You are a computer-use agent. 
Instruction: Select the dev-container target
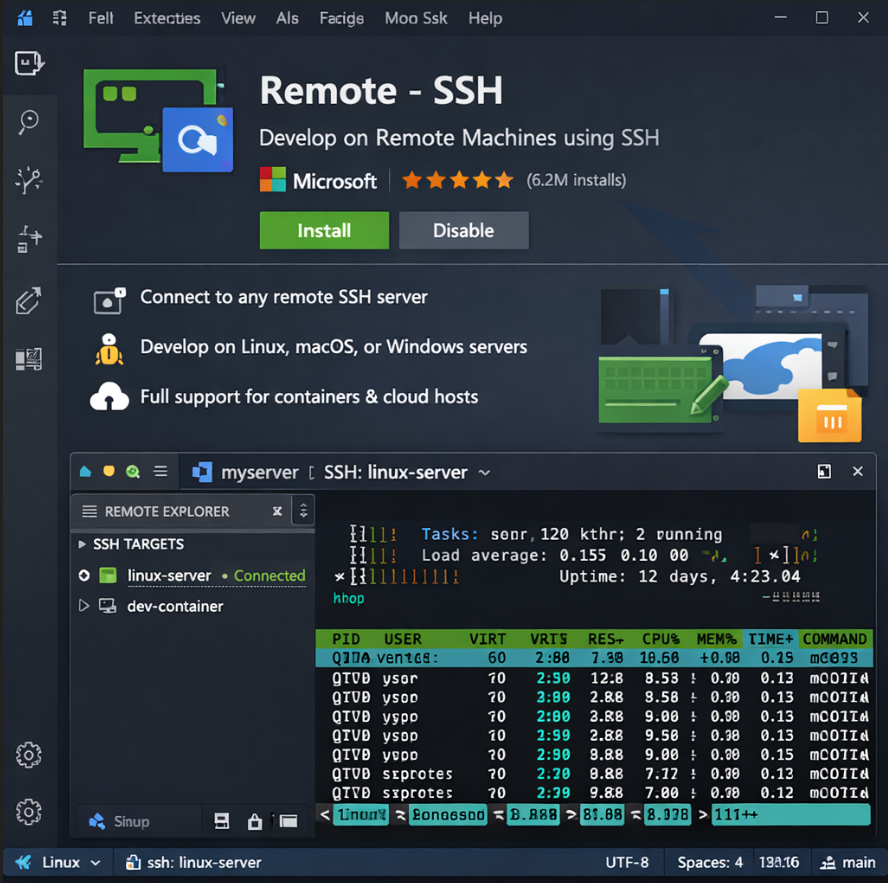point(175,606)
